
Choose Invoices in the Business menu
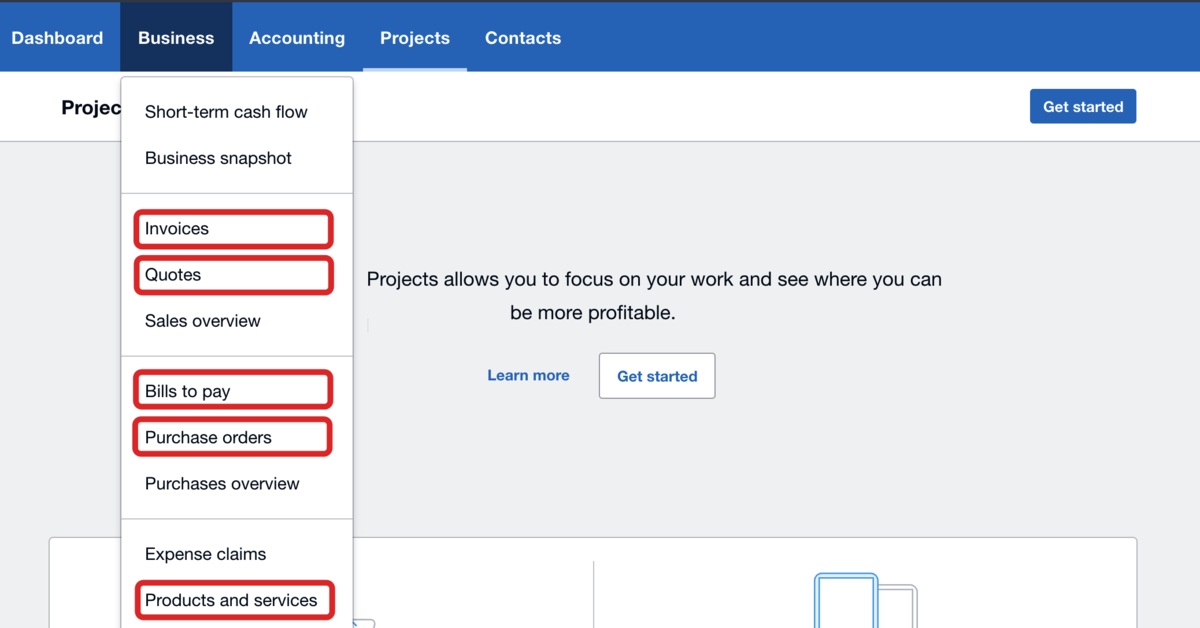click(237, 229)
